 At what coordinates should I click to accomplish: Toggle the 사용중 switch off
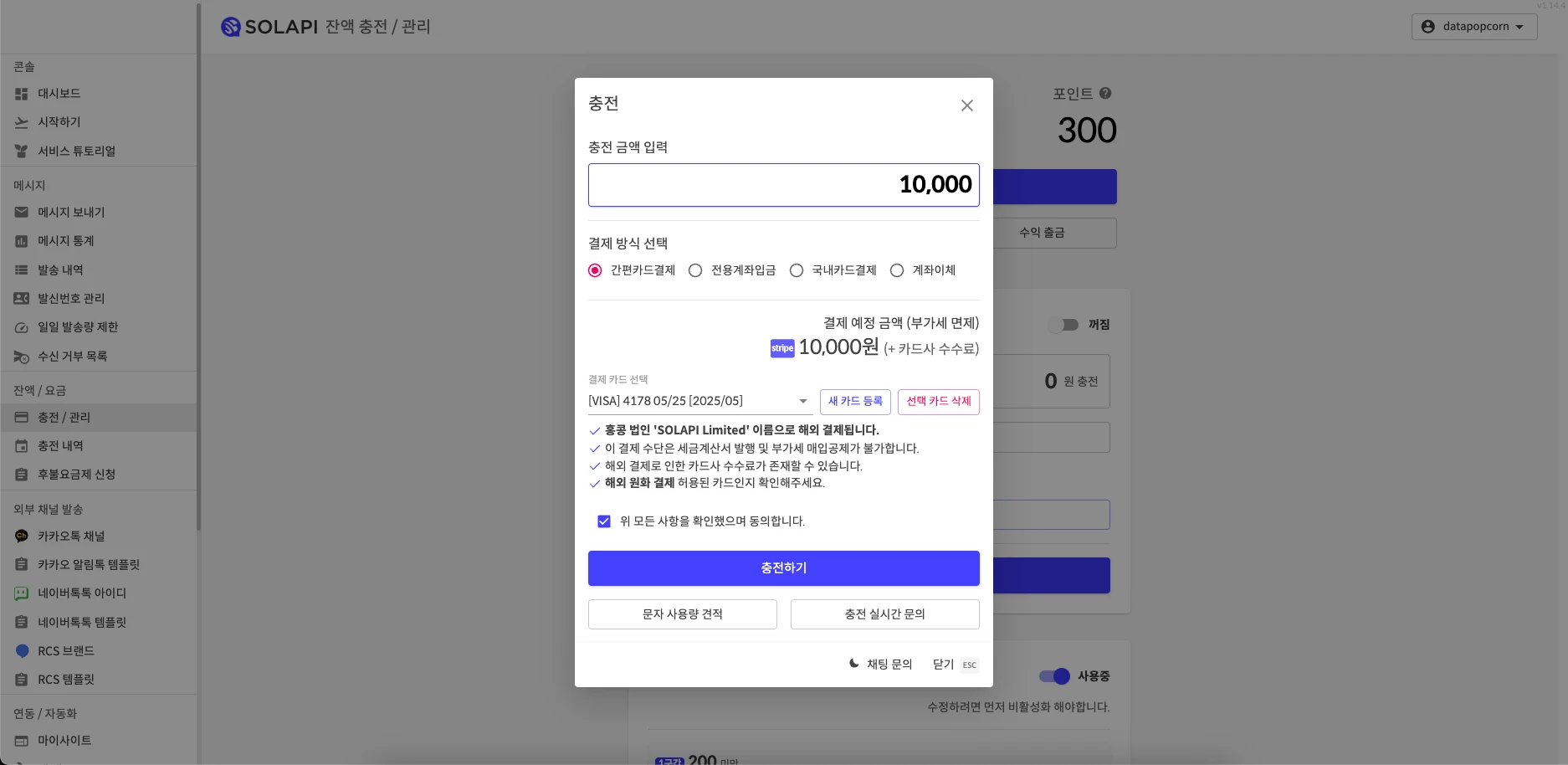pyautogui.click(x=1054, y=676)
